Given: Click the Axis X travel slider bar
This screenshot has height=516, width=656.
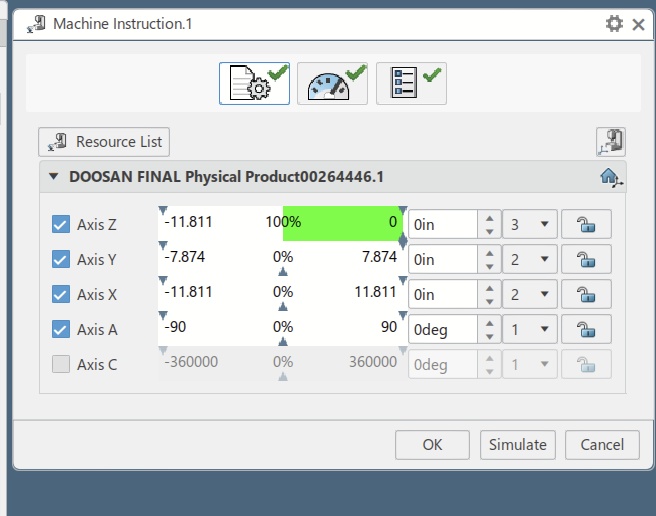Looking at the screenshot, I should coord(283,293).
